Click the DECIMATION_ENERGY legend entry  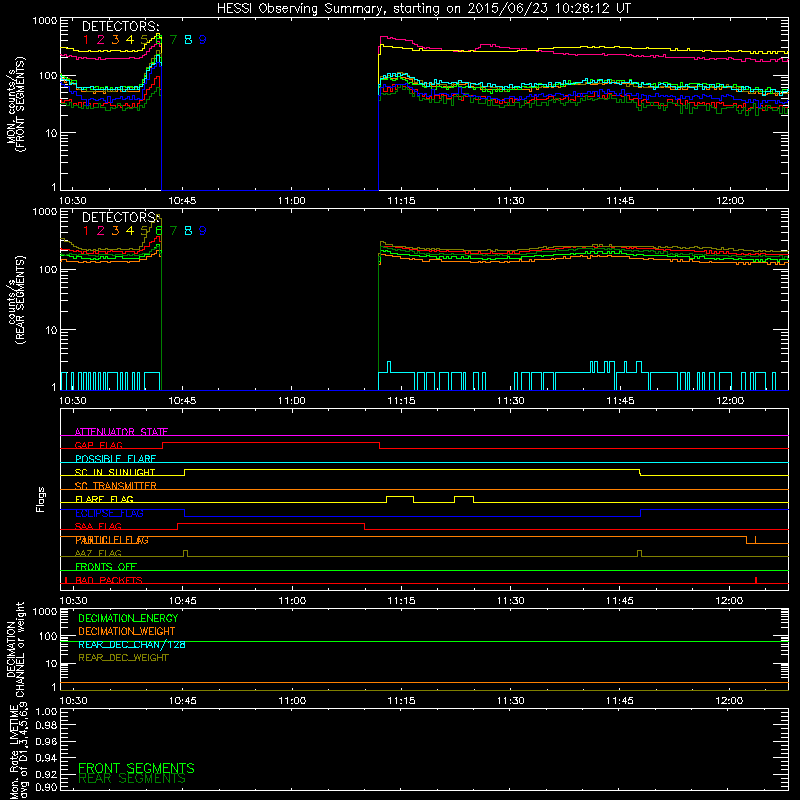pyautogui.click(x=128, y=618)
